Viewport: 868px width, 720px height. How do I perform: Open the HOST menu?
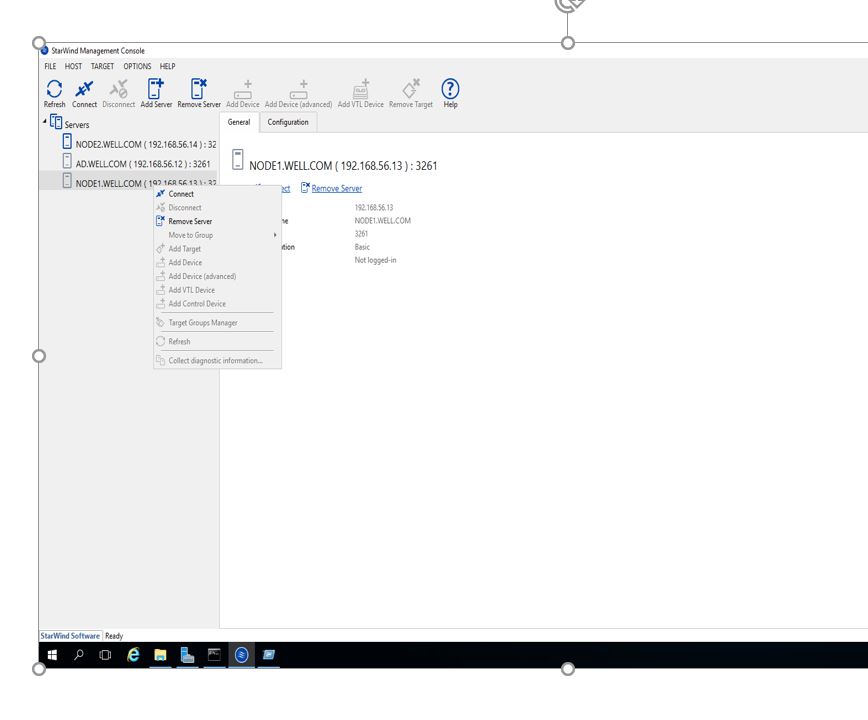click(x=73, y=66)
